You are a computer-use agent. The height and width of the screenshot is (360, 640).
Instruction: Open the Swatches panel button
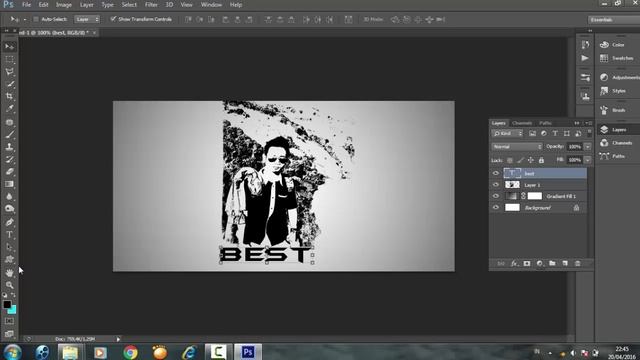click(x=617, y=58)
